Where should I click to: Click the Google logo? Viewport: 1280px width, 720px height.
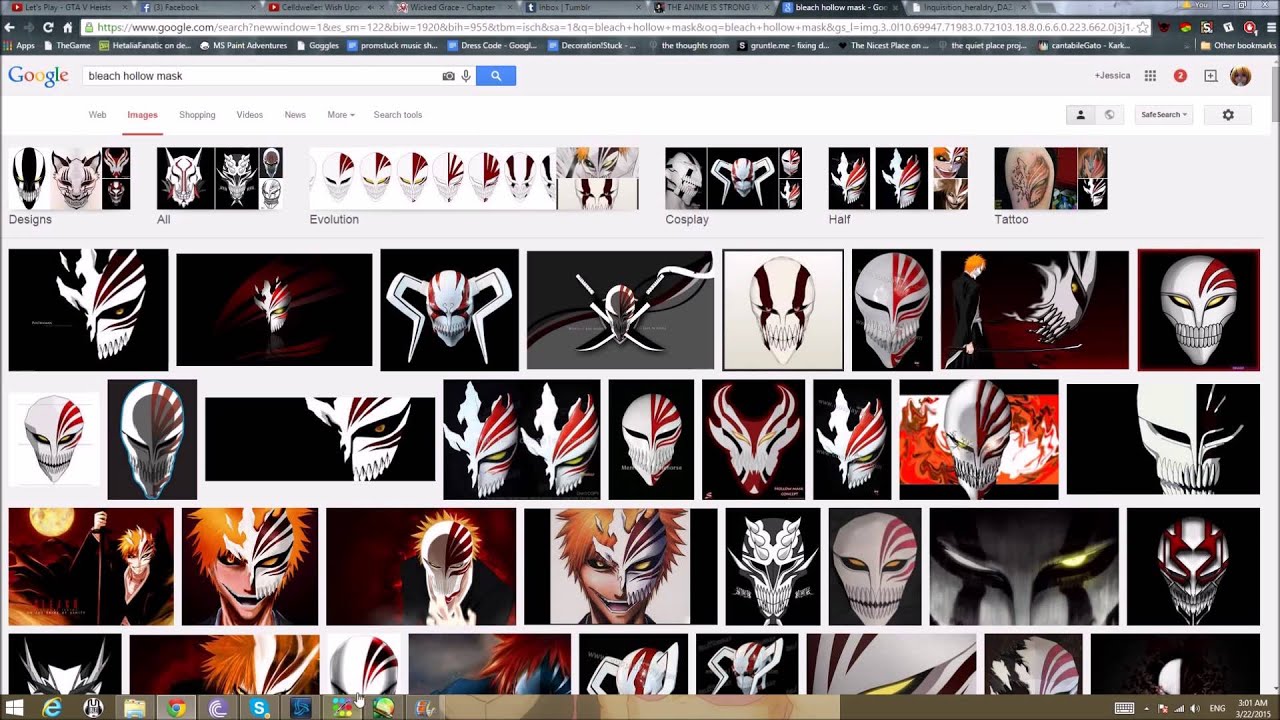pos(38,76)
